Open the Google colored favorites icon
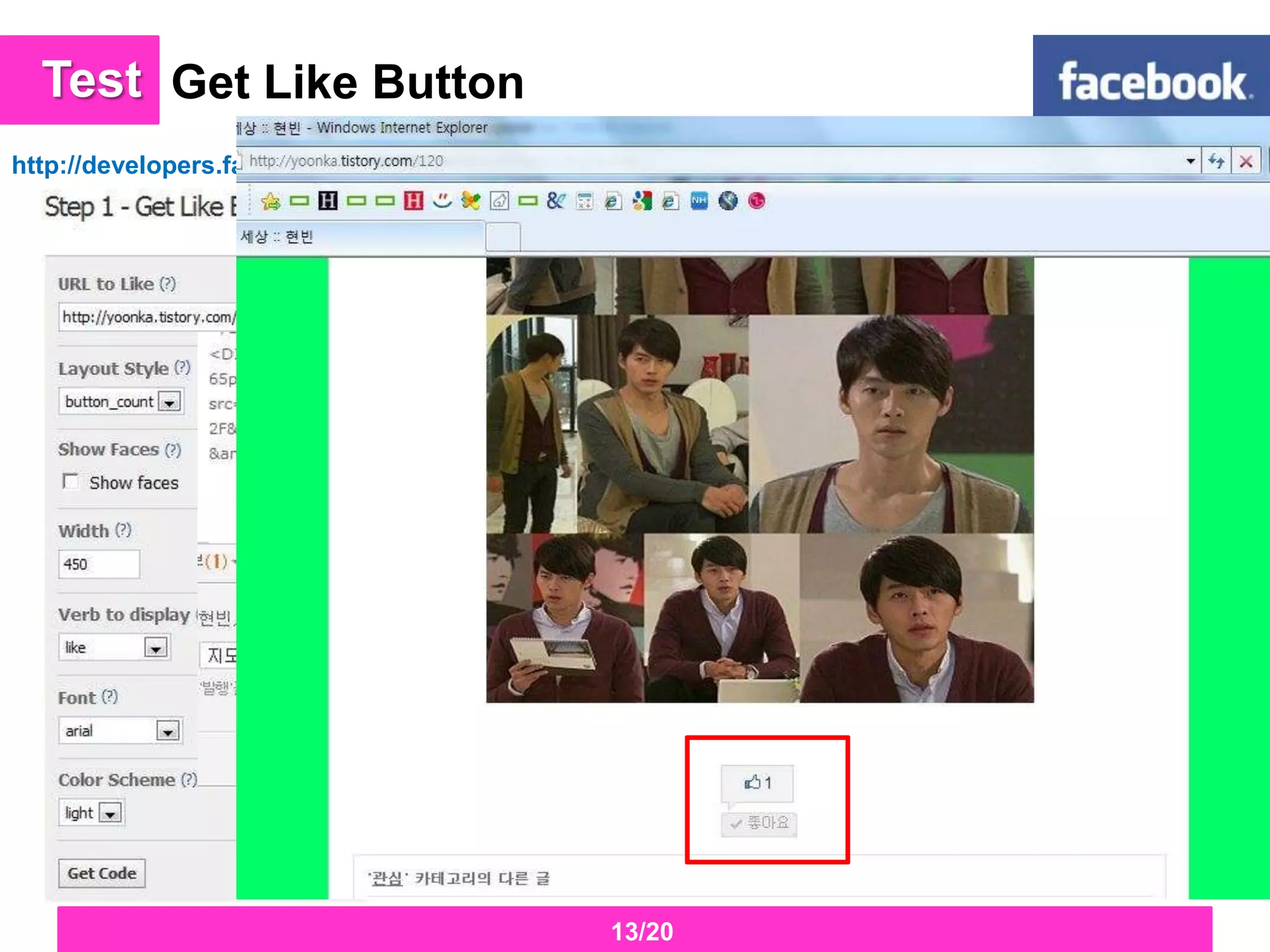 pyautogui.click(x=642, y=201)
